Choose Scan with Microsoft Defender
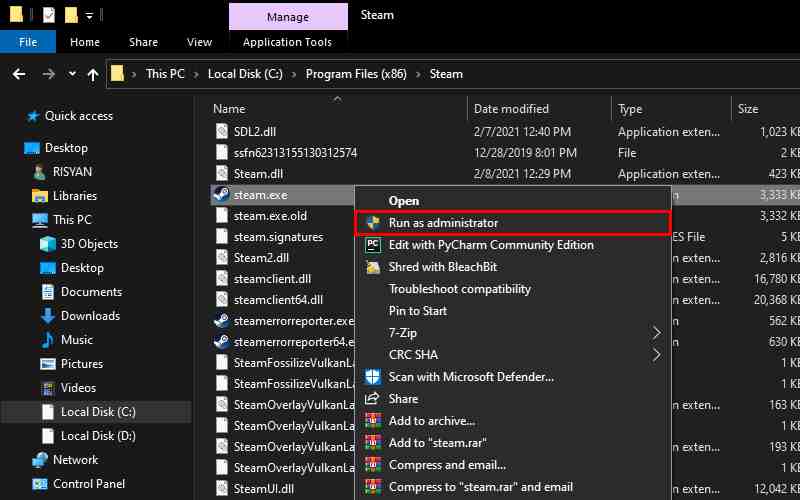This screenshot has height=500, width=800. coord(513,377)
